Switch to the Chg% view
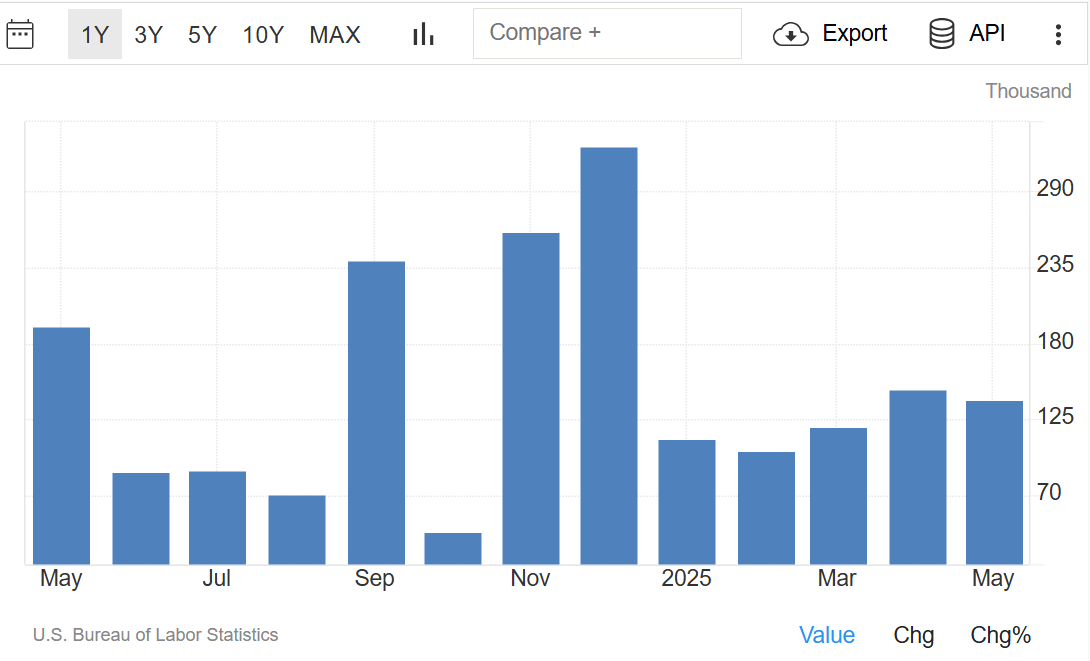 point(1000,635)
